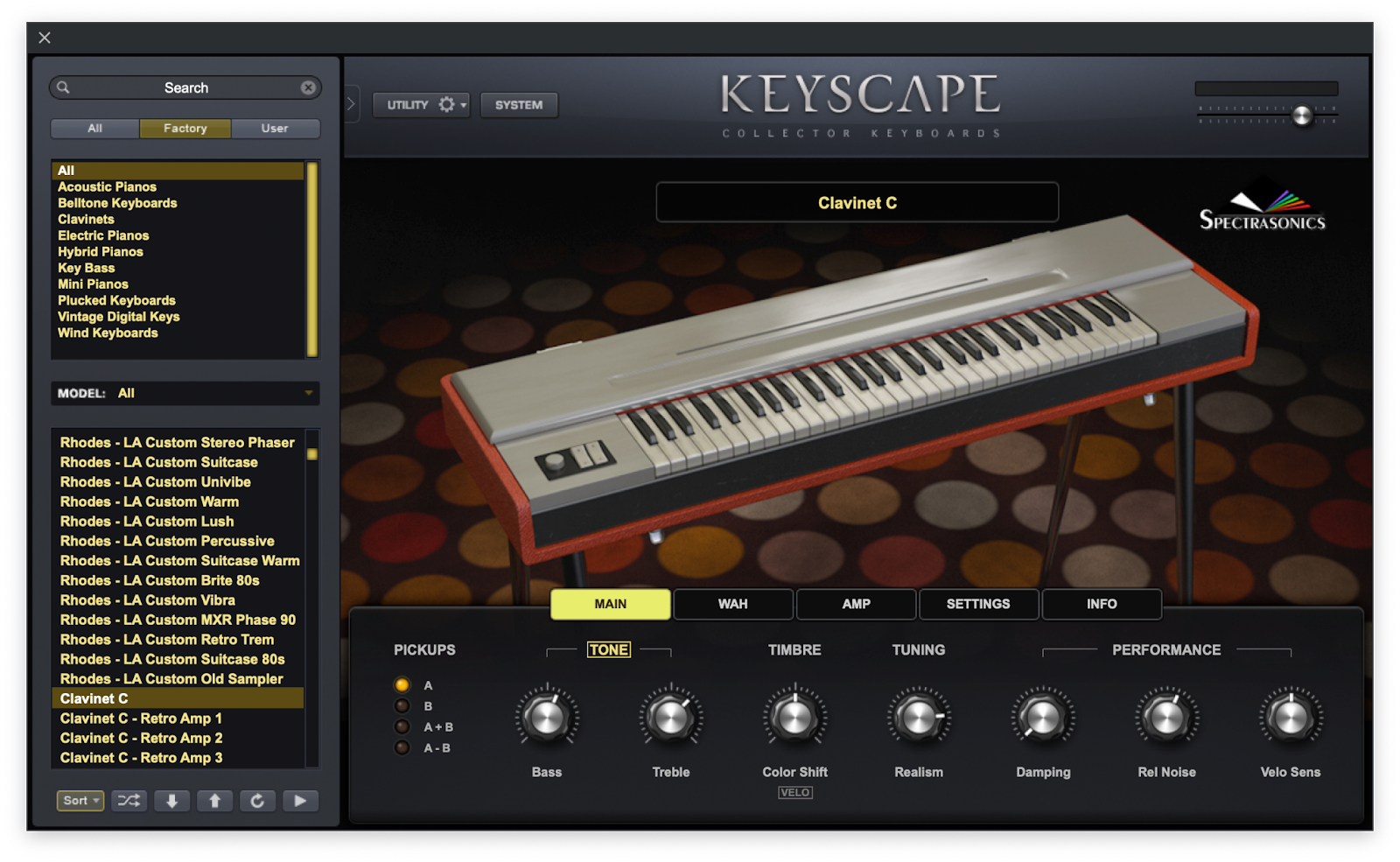The height and width of the screenshot is (862, 1400).
Task: Toggle the TONE section on/off
Action: [609, 649]
